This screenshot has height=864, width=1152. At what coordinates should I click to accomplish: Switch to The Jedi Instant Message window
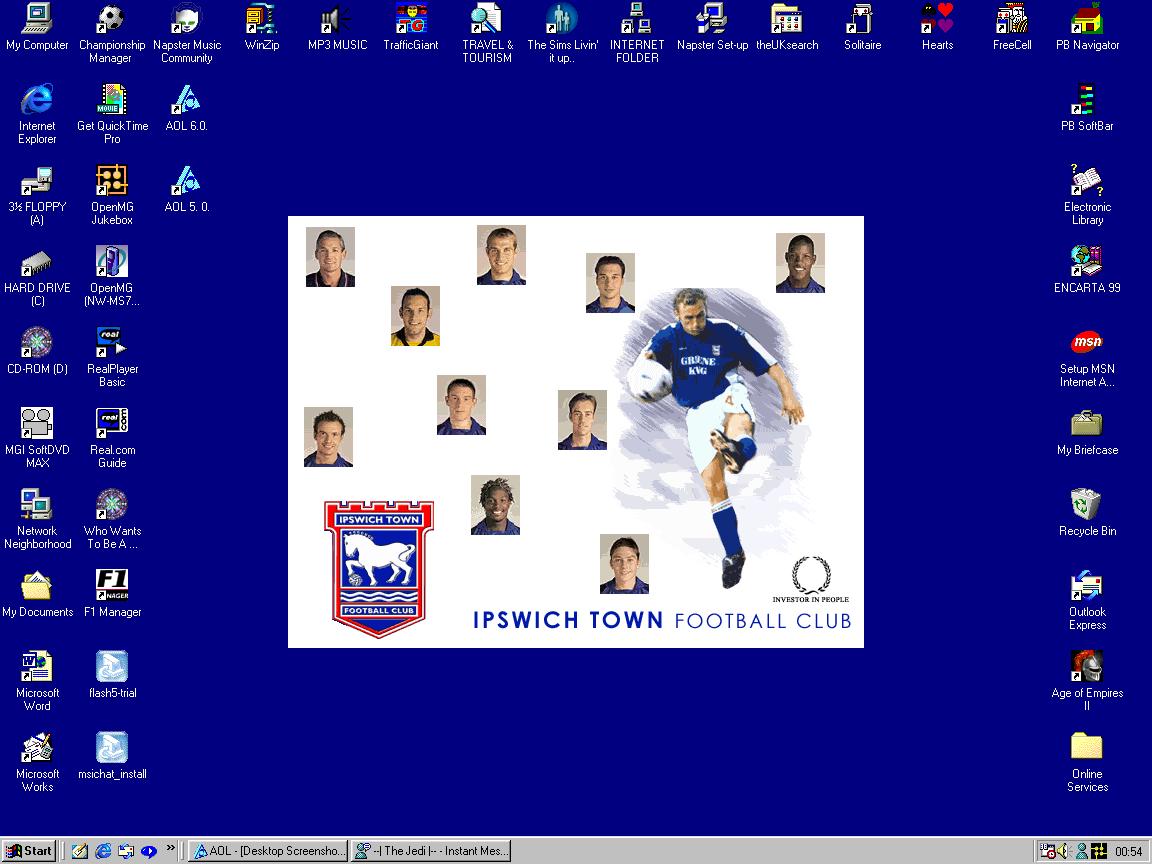pos(431,851)
